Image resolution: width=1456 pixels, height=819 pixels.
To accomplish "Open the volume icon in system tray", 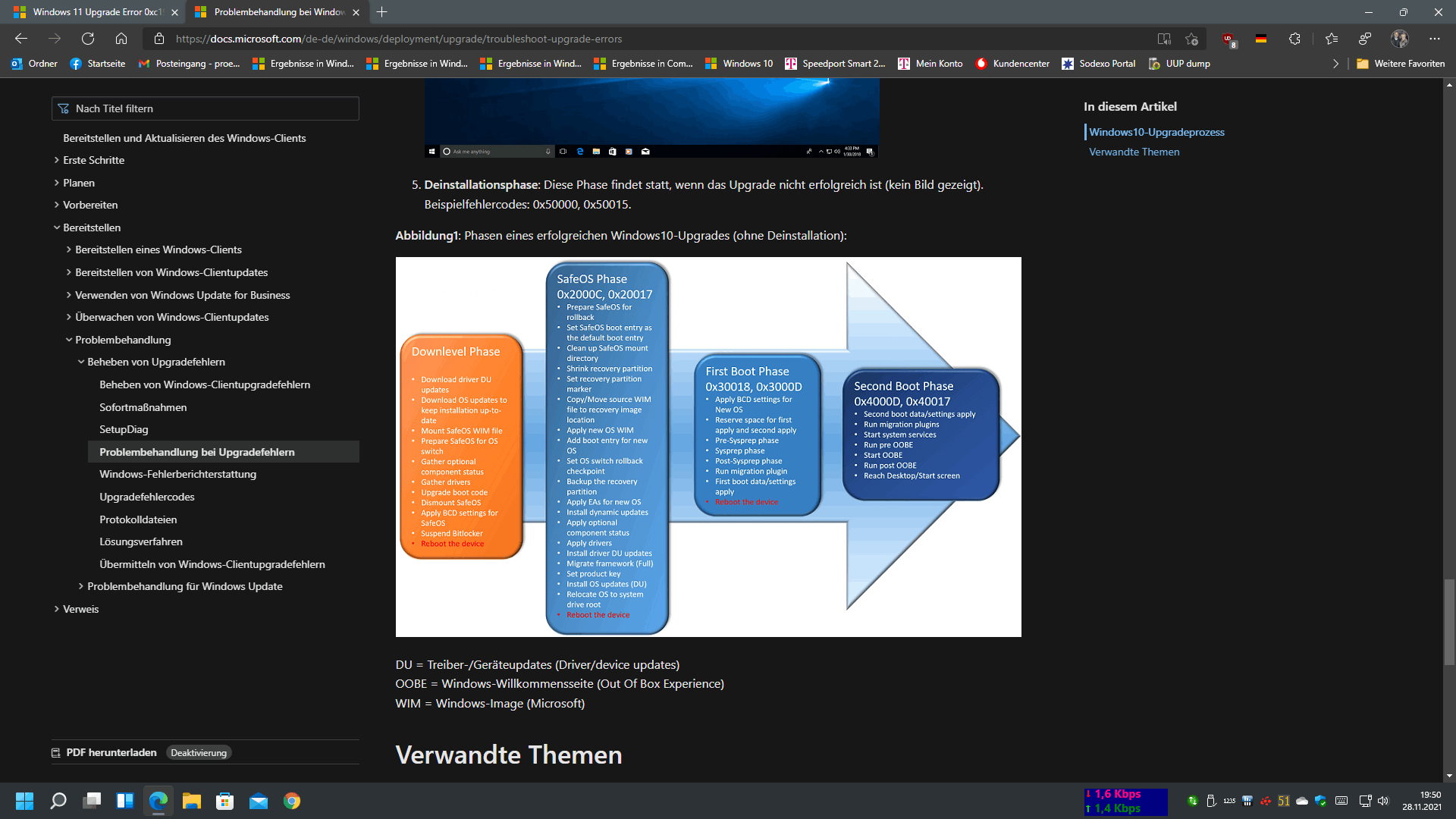I will (1383, 801).
